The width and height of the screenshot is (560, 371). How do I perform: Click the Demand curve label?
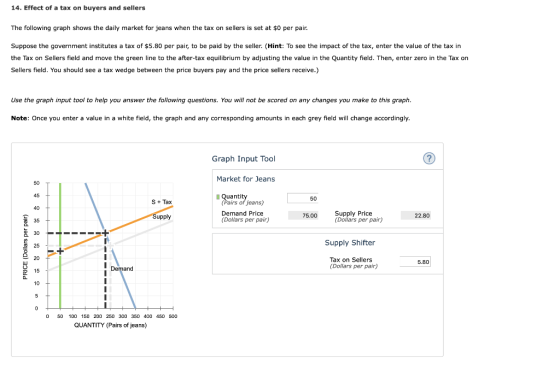(x=122, y=269)
